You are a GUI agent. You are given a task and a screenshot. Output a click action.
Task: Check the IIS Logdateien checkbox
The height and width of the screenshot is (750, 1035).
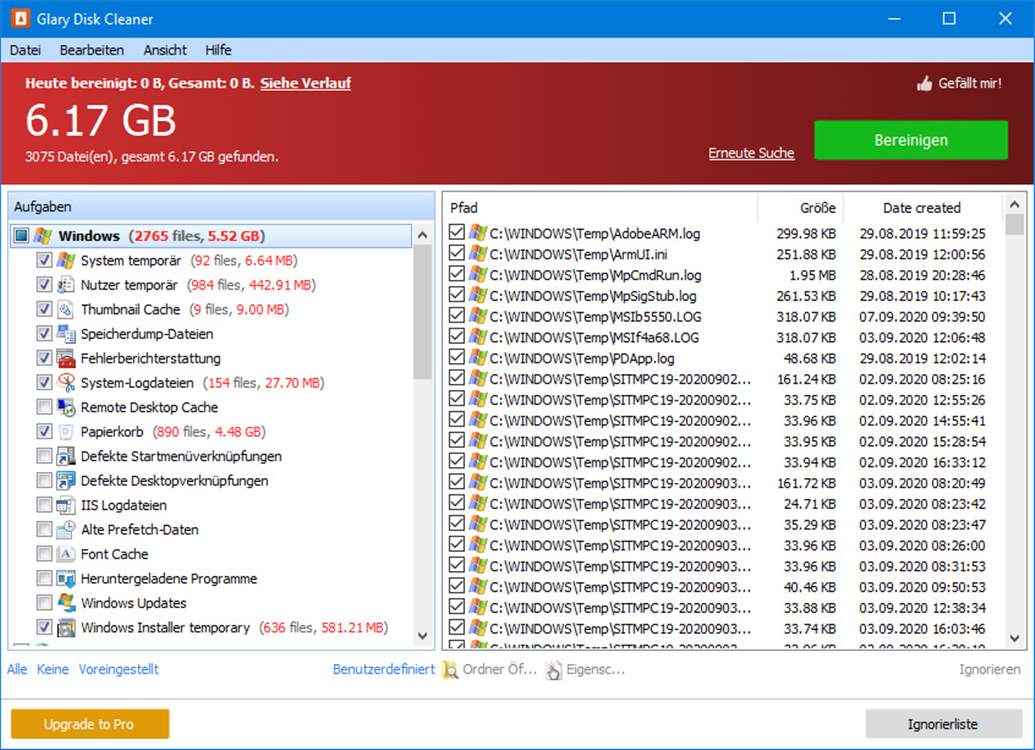click(x=44, y=504)
